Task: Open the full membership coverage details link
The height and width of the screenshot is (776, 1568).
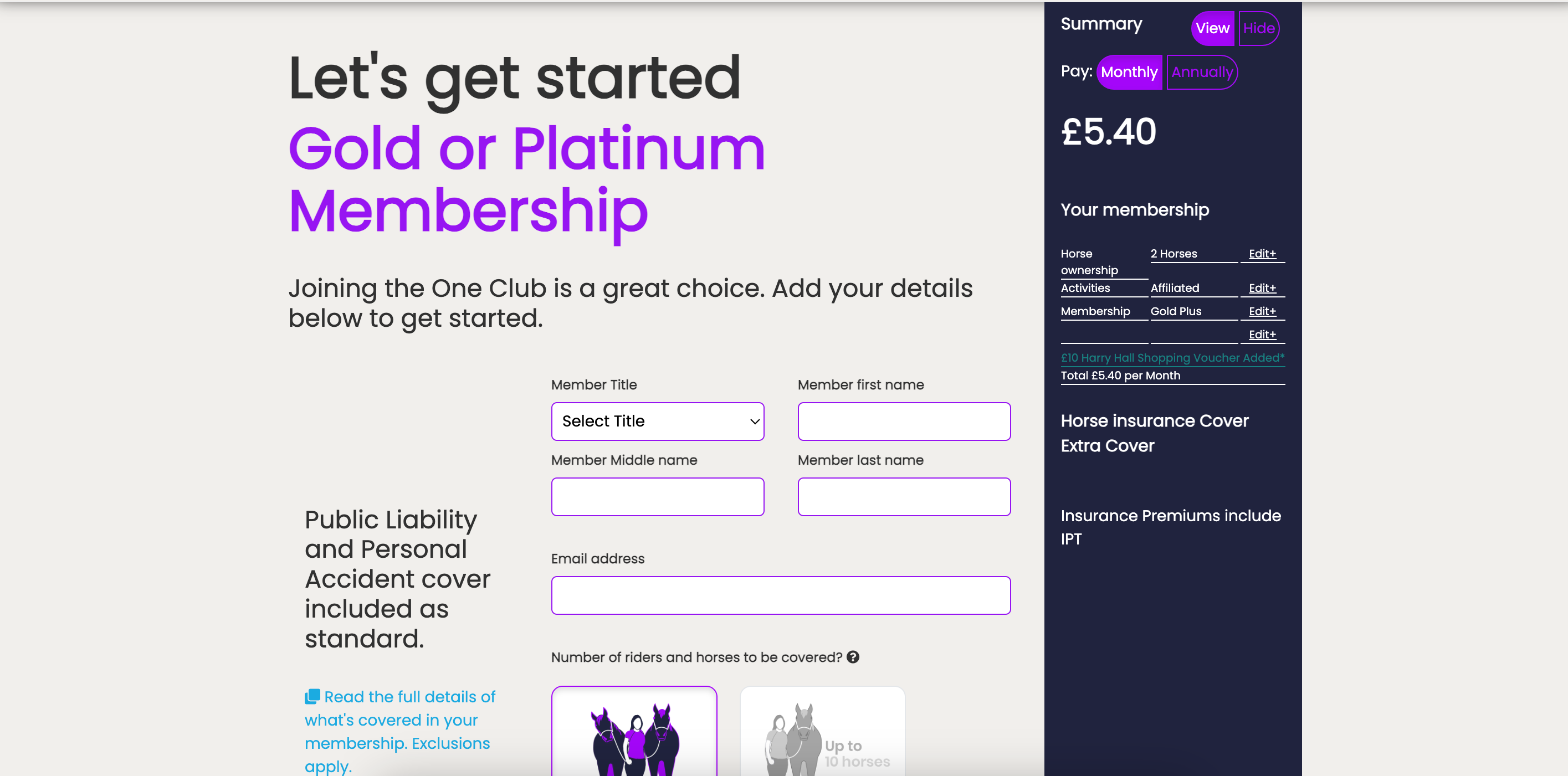Action: point(399,720)
